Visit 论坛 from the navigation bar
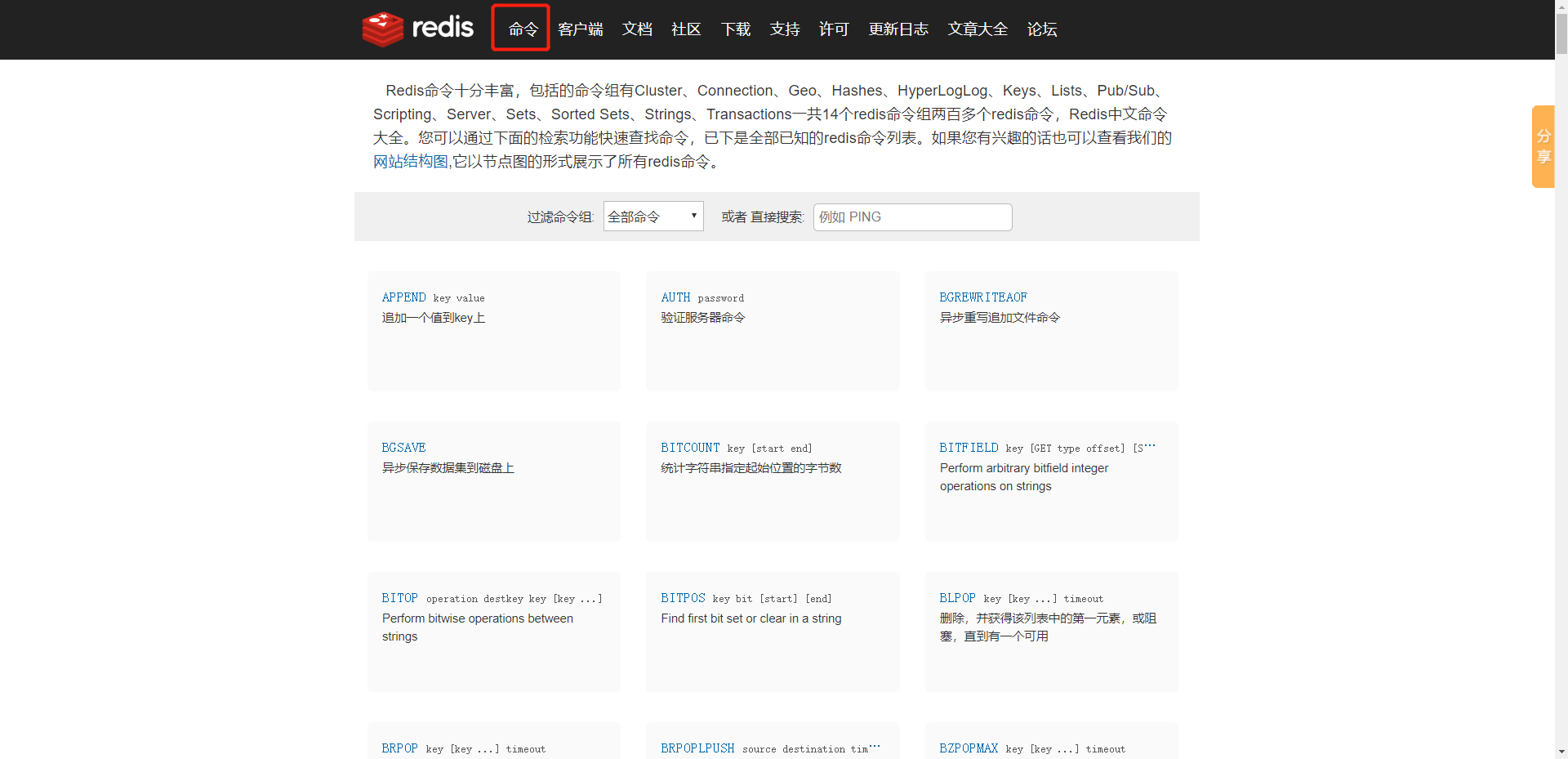The height and width of the screenshot is (759, 1568). (x=1041, y=29)
